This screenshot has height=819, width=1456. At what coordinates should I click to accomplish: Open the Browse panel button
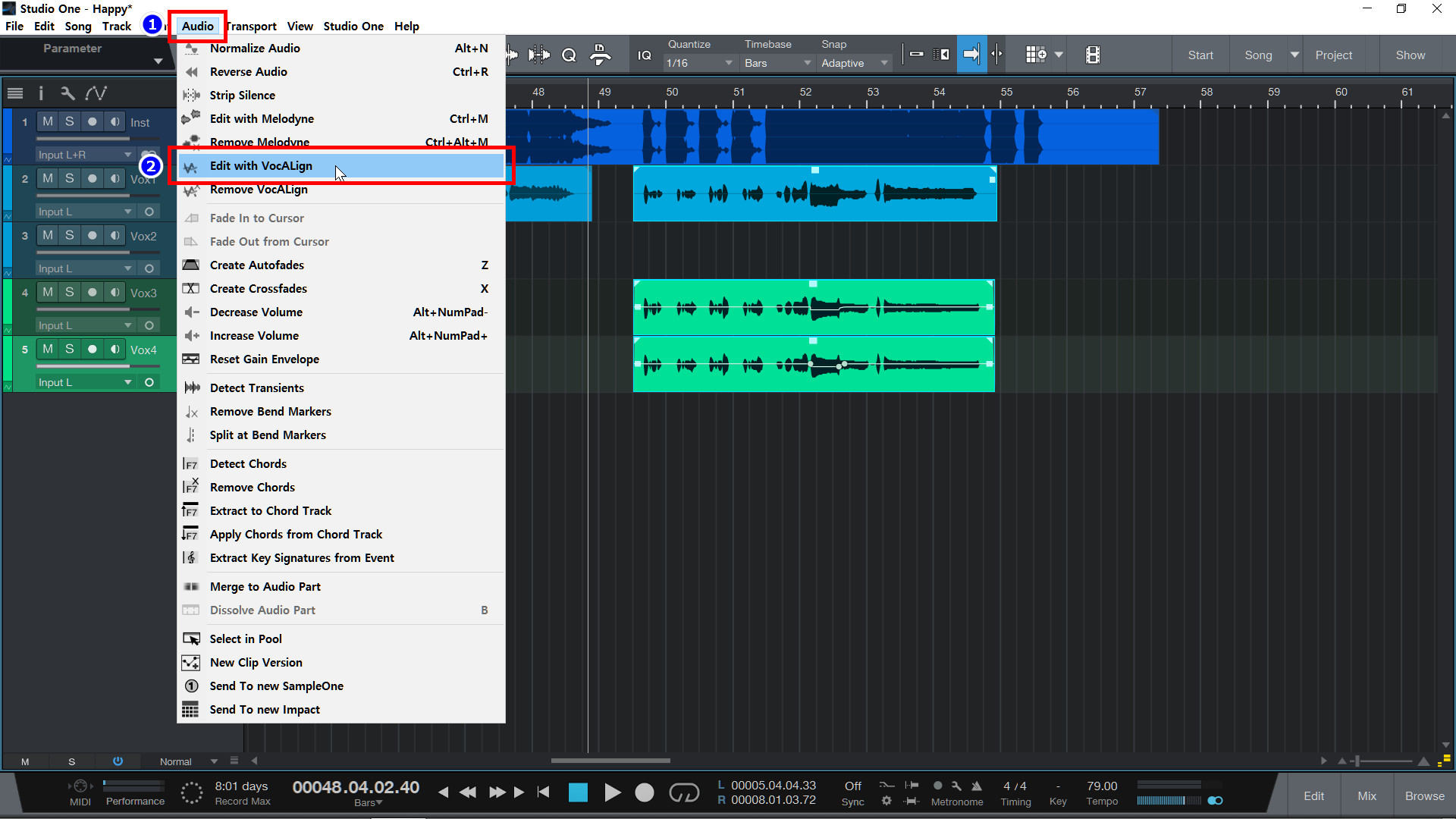tap(1424, 795)
